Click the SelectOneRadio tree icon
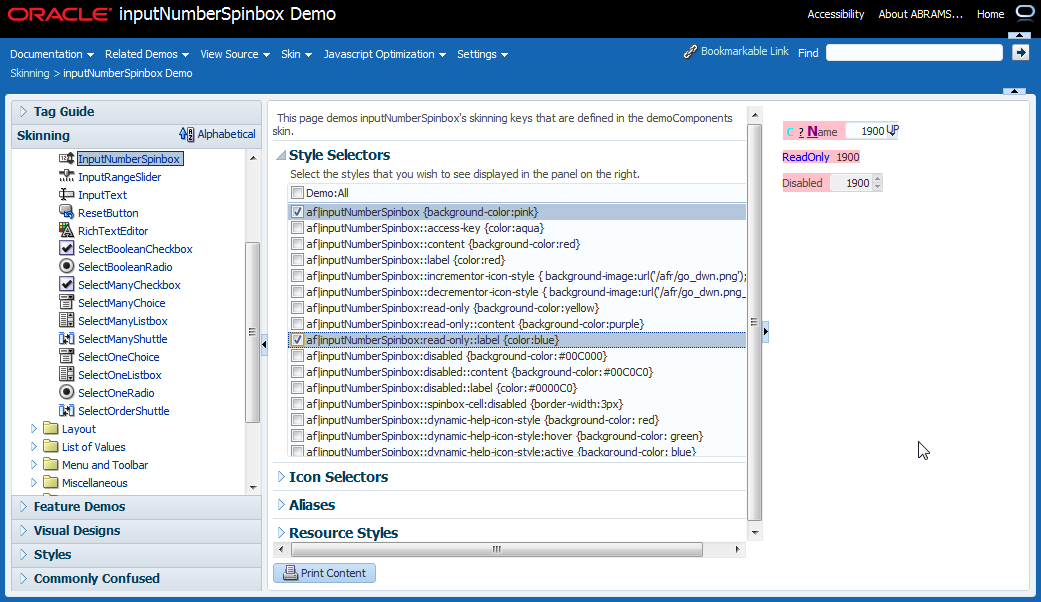Screen dimensions: 1041x602 pos(66,392)
